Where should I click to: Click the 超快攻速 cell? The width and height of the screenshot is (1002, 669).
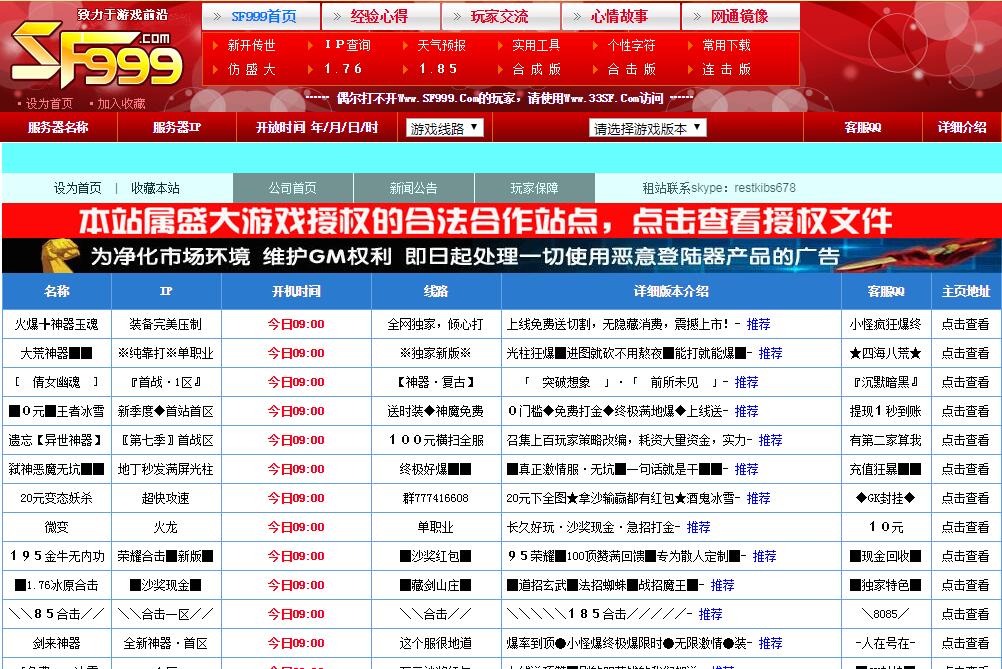(166, 498)
